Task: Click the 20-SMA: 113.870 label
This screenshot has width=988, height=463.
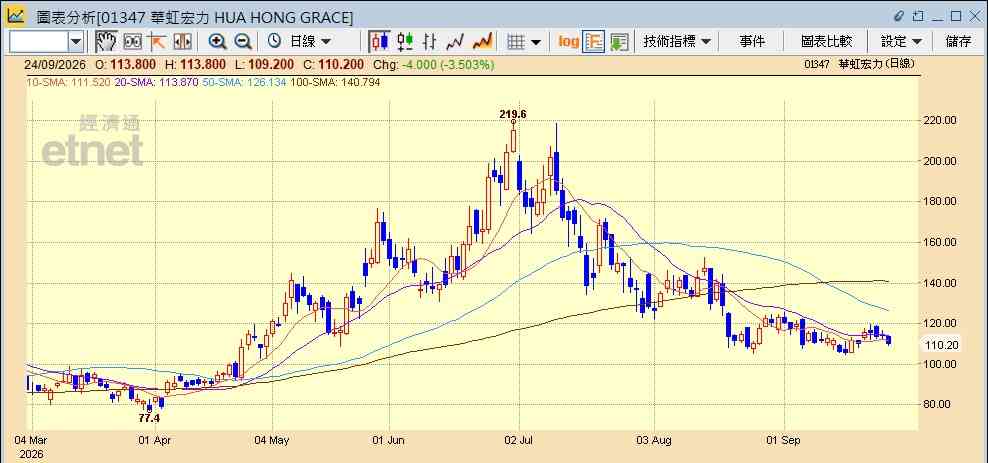Action: [x=156, y=82]
